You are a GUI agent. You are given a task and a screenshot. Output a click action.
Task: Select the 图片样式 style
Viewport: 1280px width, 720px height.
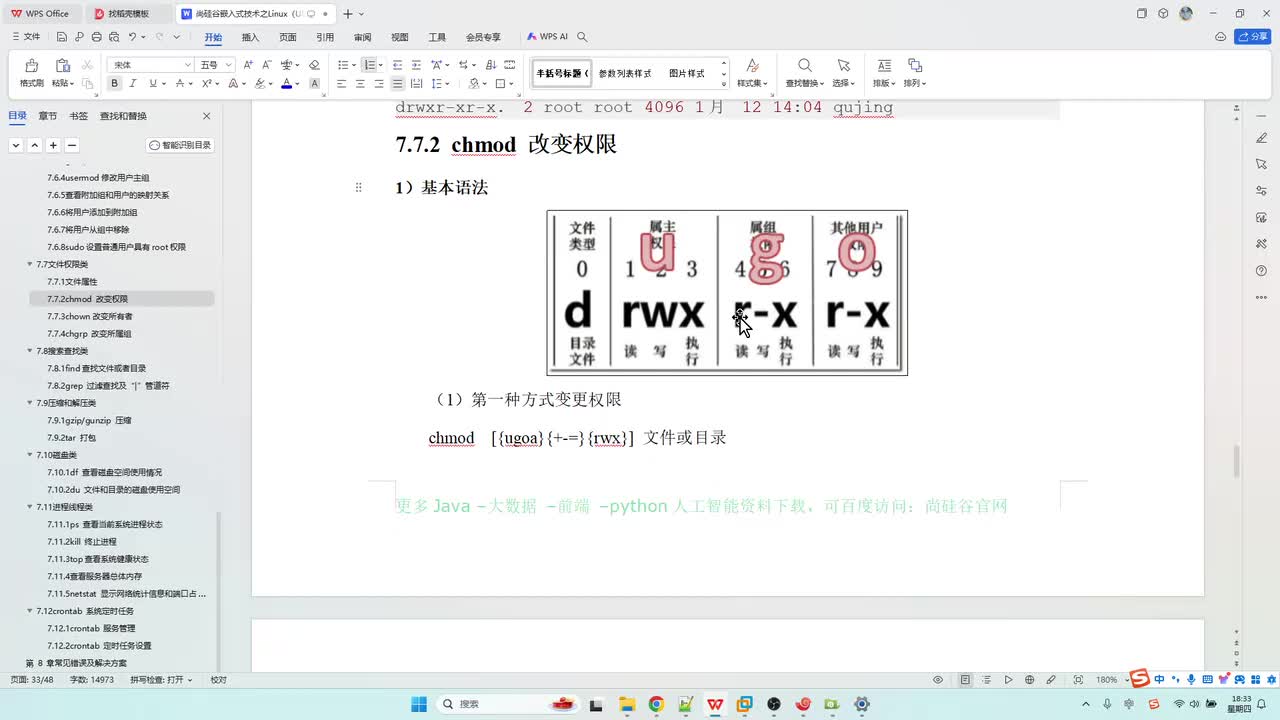(687, 74)
